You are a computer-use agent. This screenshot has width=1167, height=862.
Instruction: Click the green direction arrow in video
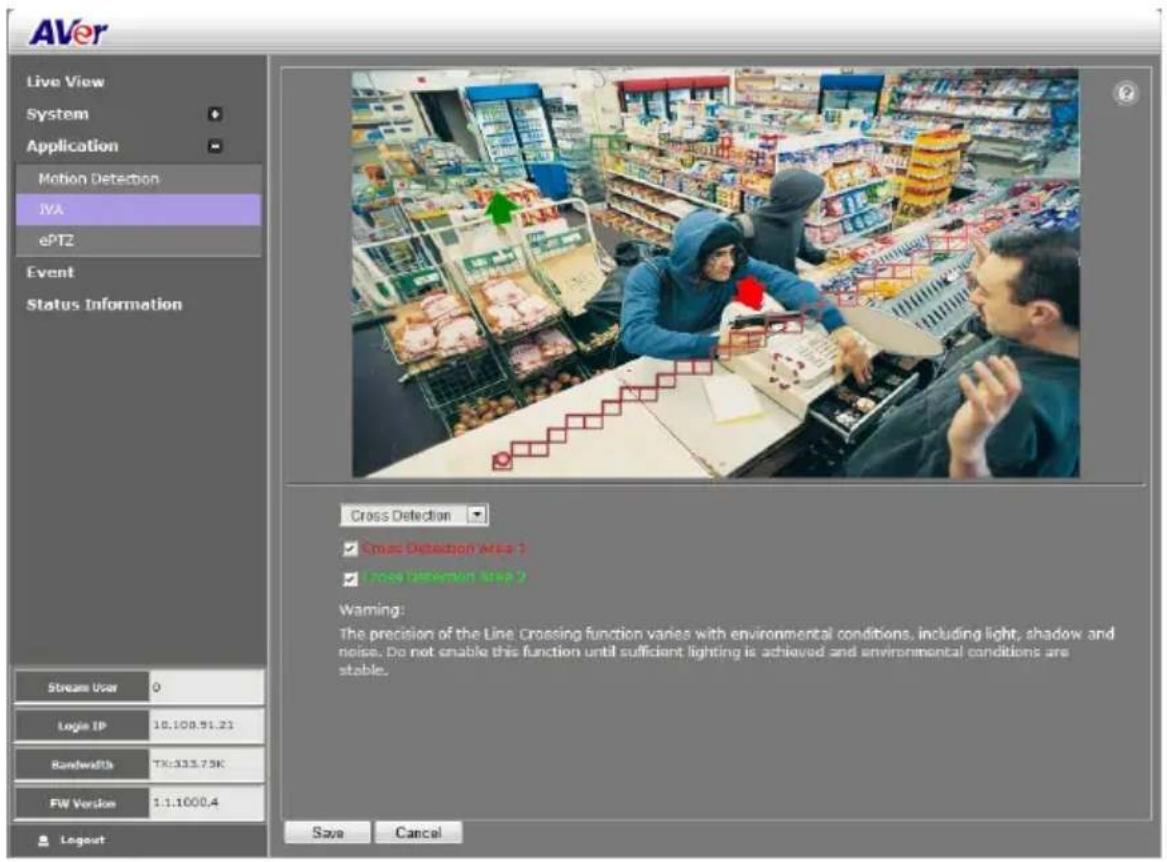(502, 207)
